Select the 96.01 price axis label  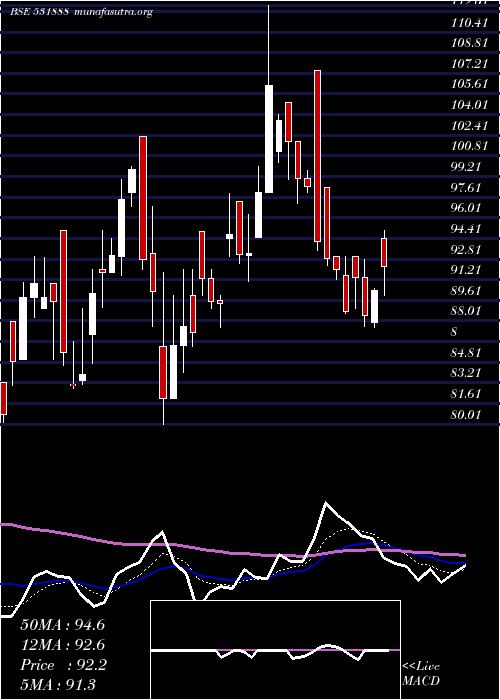[466, 208]
